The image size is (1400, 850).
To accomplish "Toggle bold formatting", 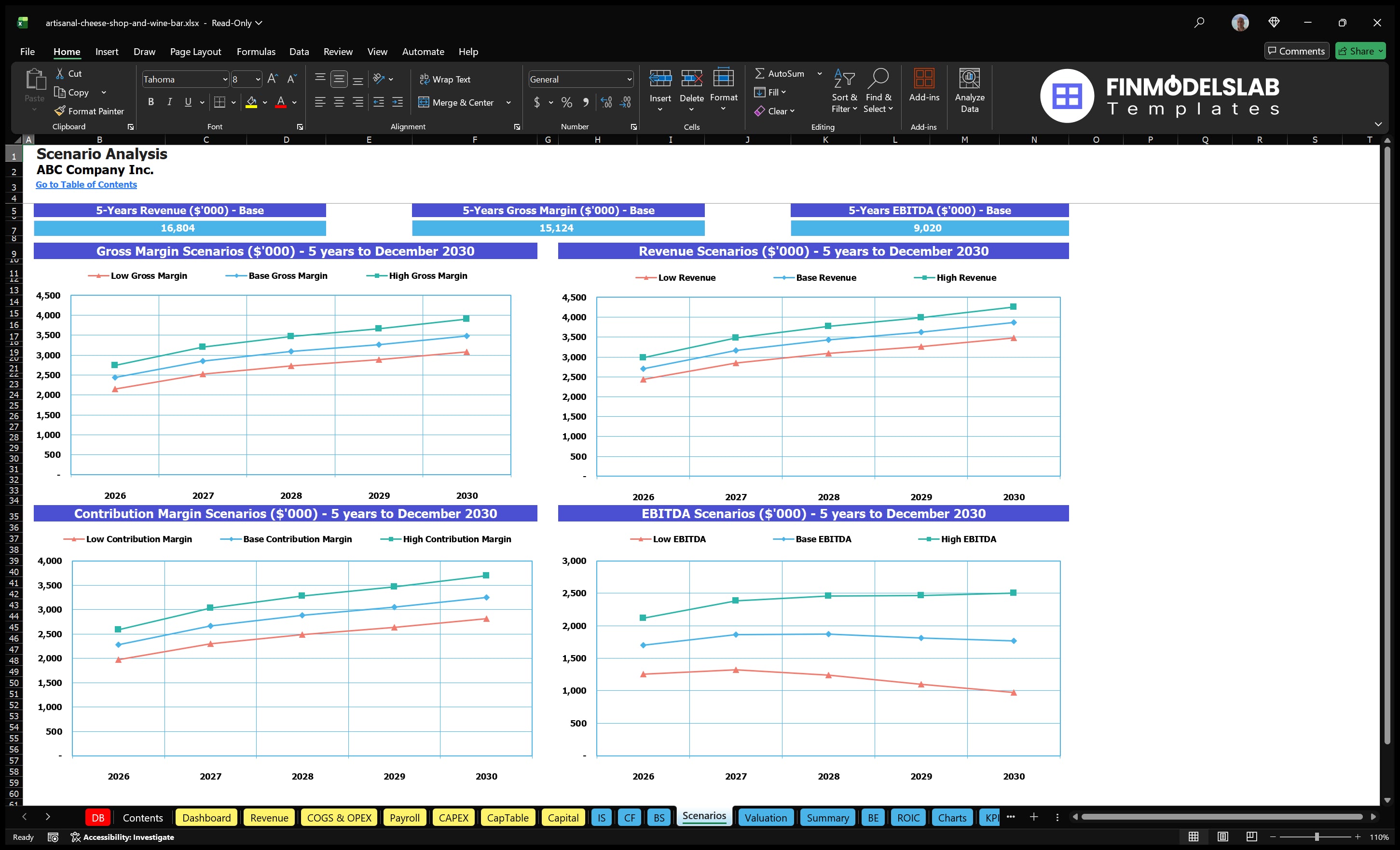I will coord(151,102).
